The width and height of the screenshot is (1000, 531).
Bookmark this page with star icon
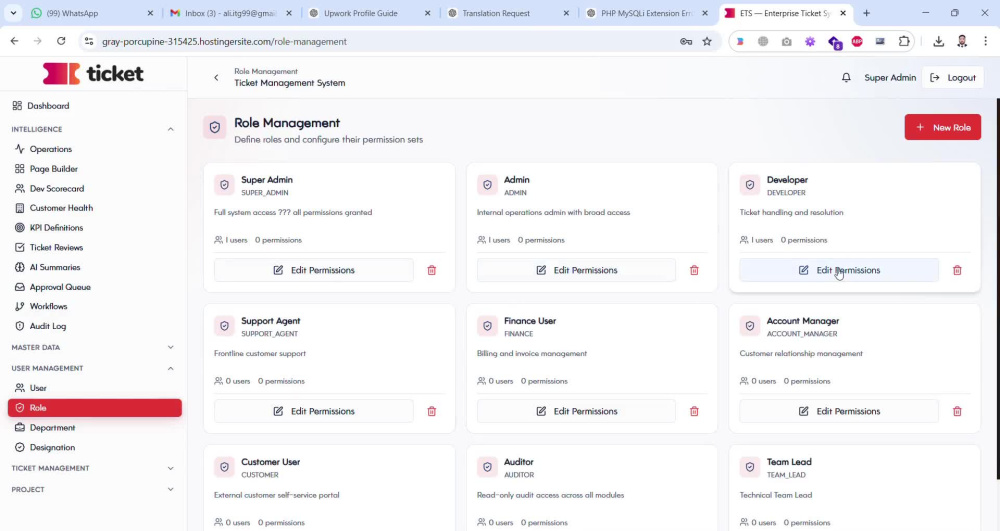coord(707,41)
